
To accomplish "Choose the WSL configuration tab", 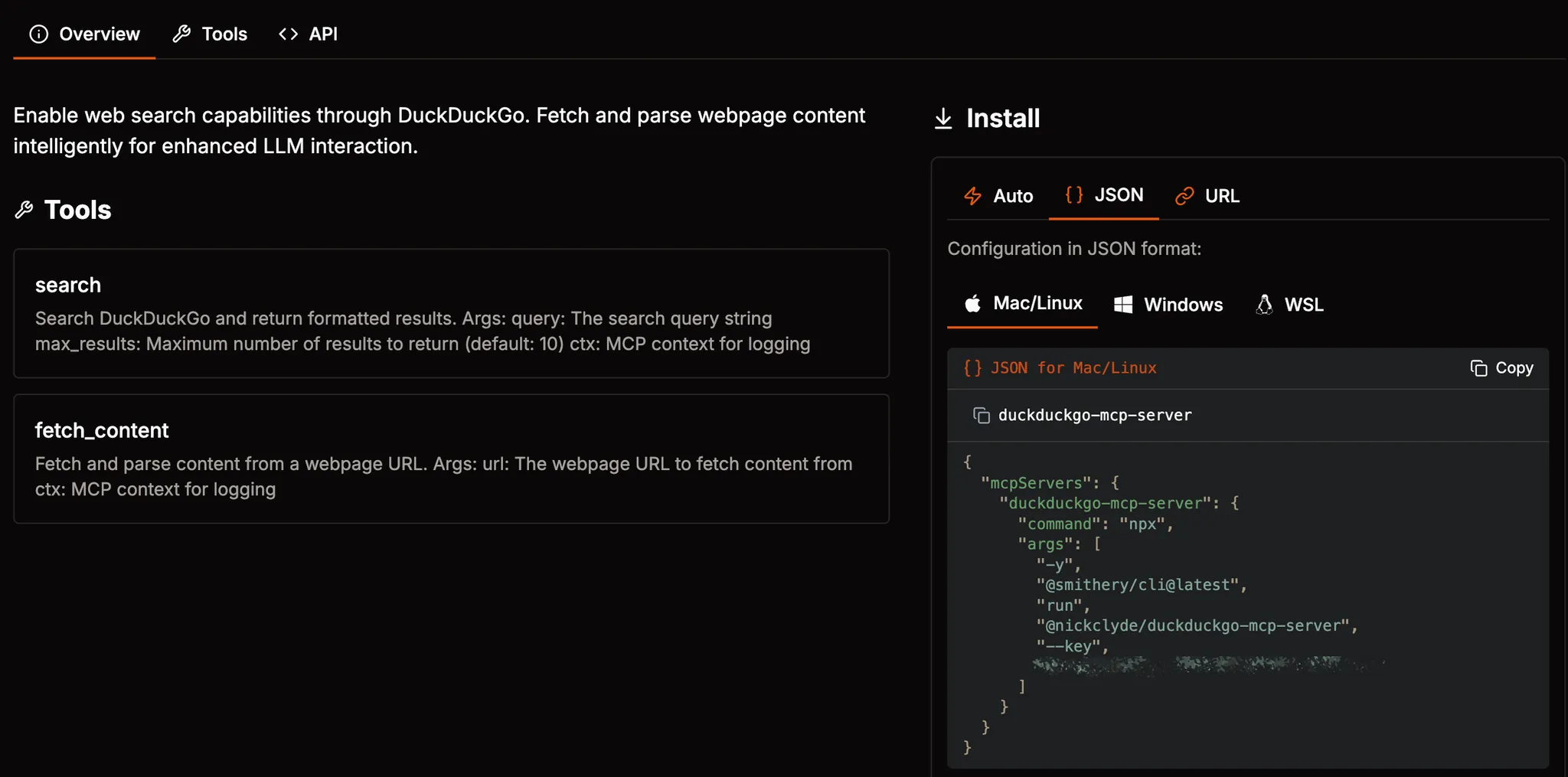I will coord(1289,304).
